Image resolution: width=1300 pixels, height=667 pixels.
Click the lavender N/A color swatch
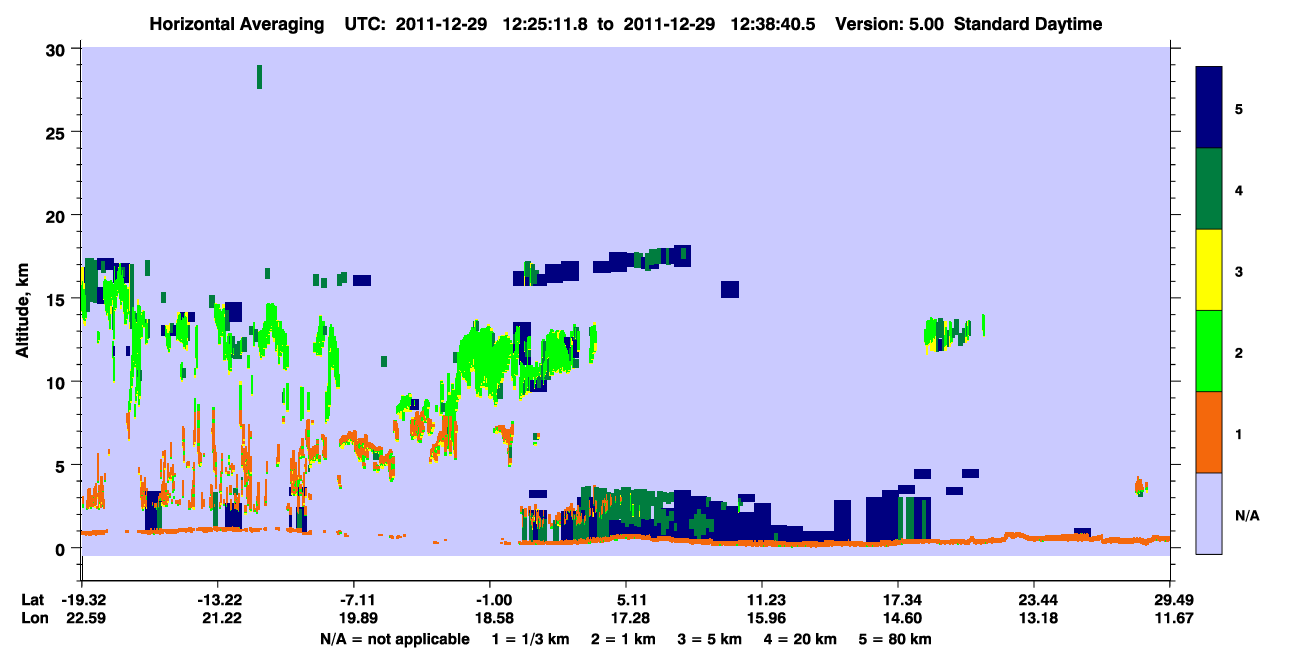pyautogui.click(x=1210, y=513)
